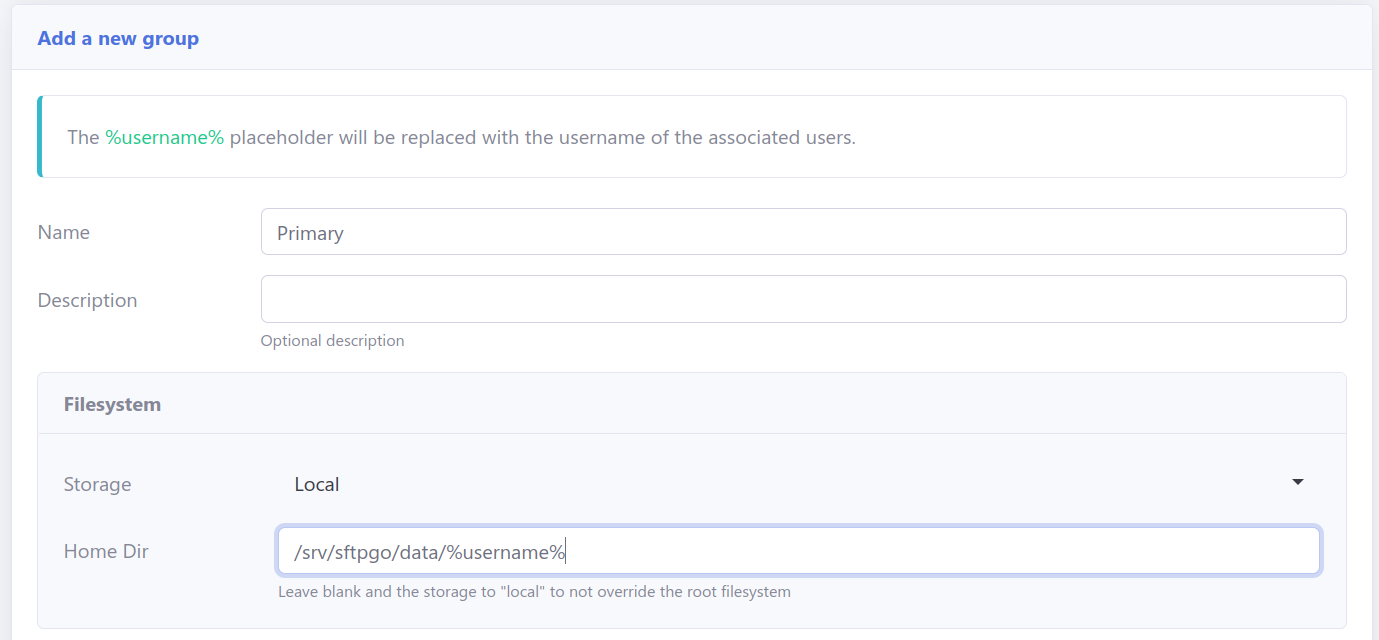The width and height of the screenshot is (1379, 640).
Task: Click the word "Primary" in Name field
Action: point(310,233)
